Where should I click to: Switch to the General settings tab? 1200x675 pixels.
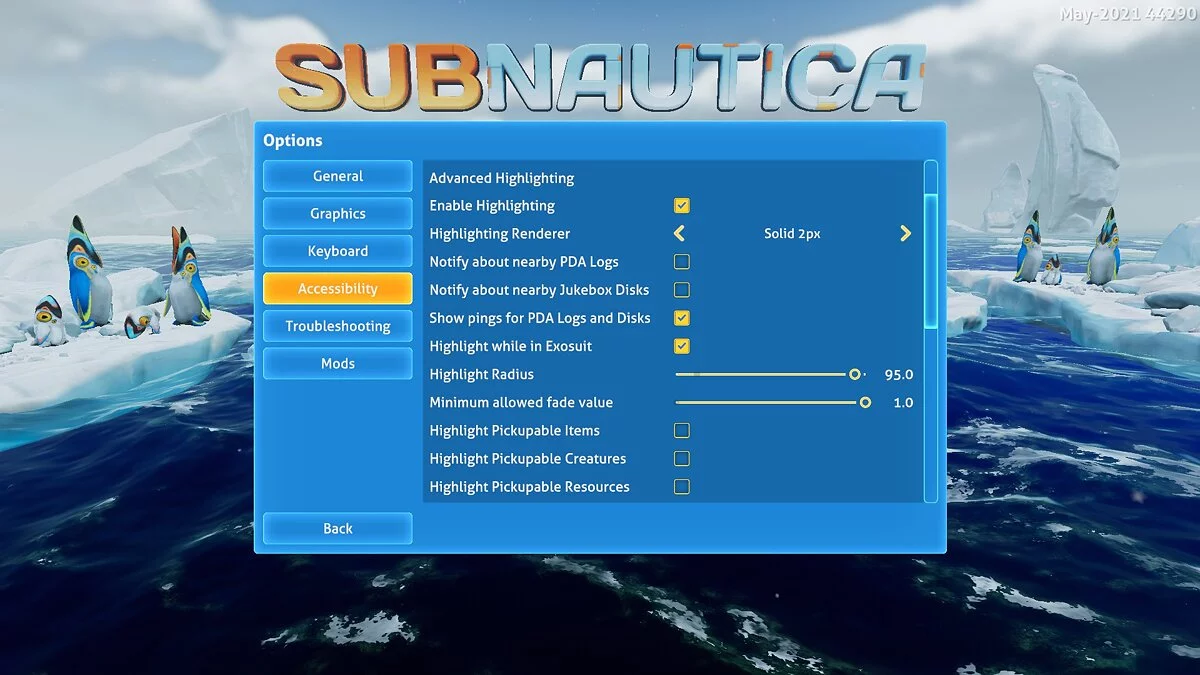(x=337, y=176)
